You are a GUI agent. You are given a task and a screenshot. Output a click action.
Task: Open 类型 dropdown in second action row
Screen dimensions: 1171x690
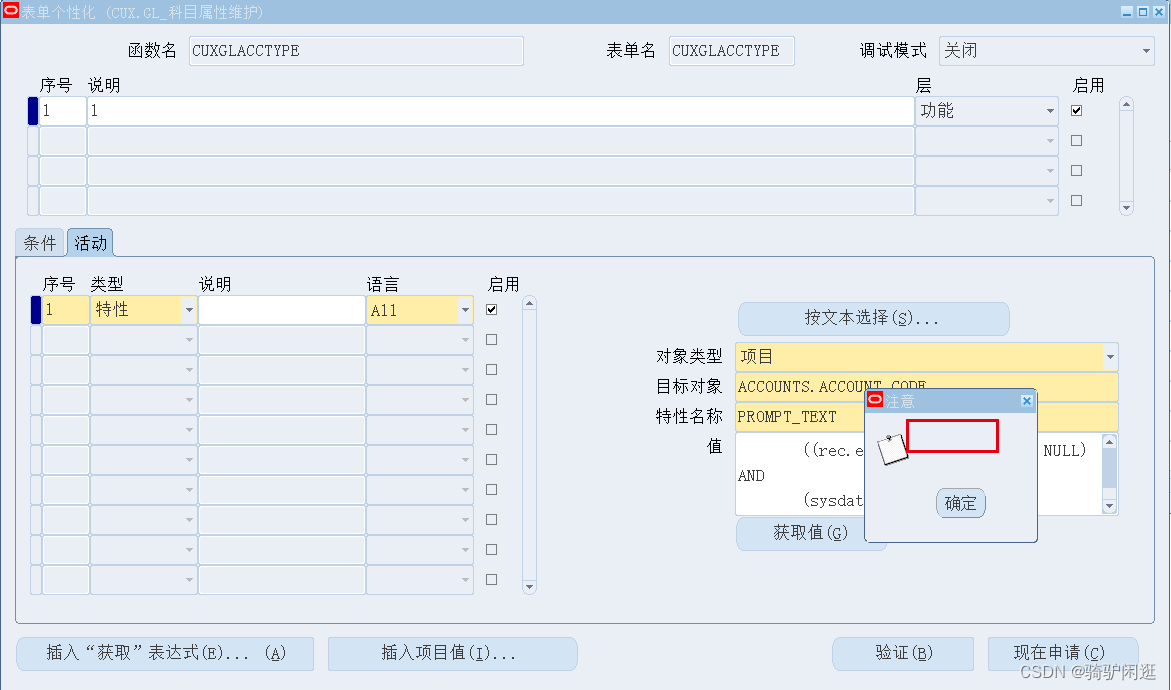[189, 340]
